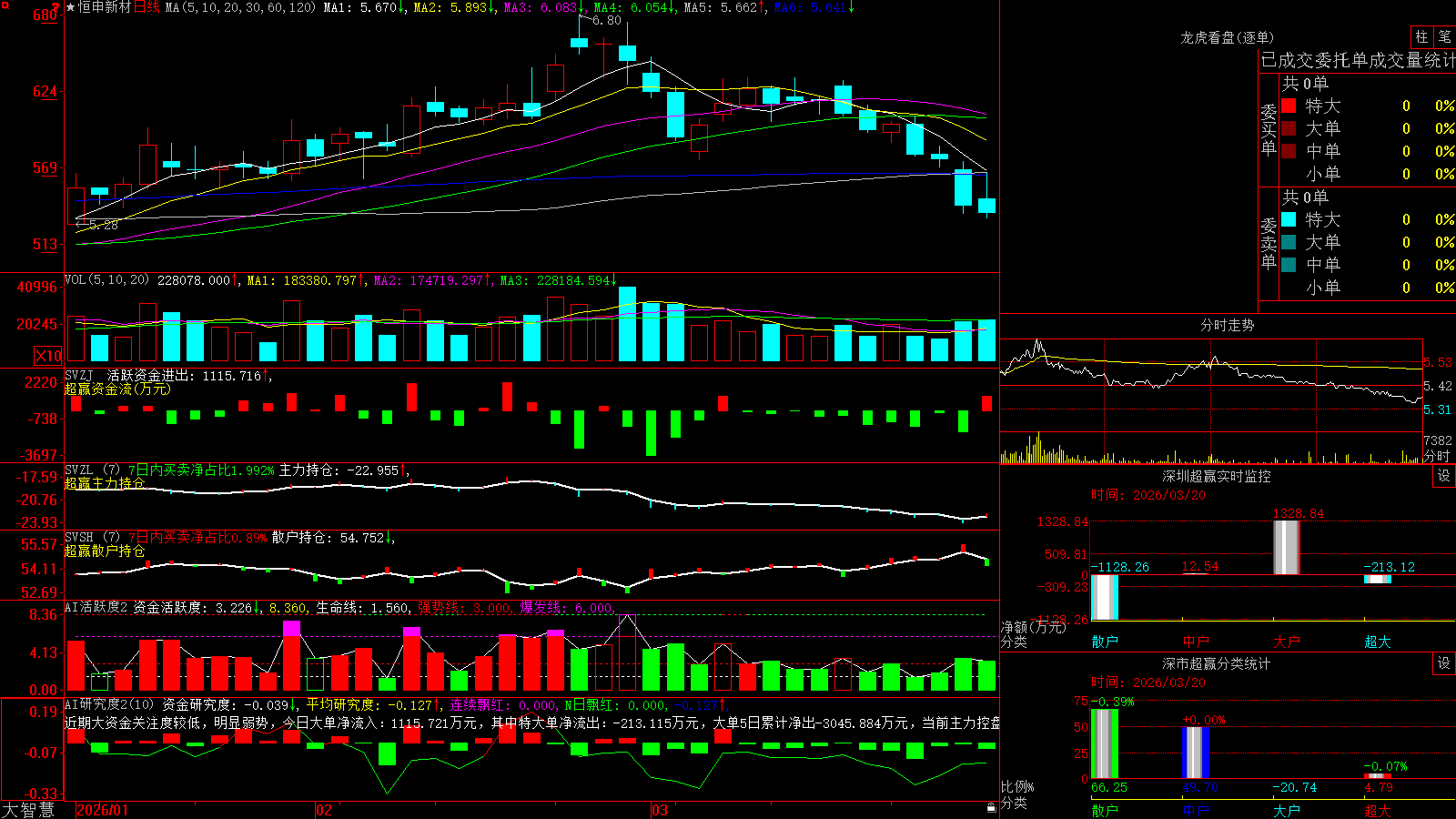Click the 委卖单 vertical section label
Viewport: 1456px width, 819px height.
[1269, 243]
